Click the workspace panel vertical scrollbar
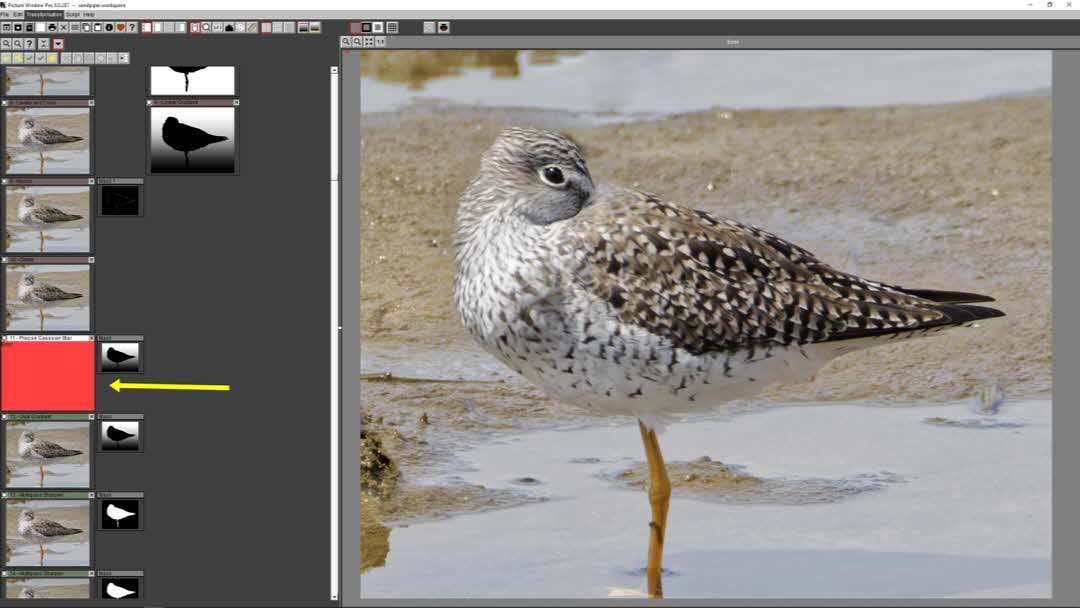This screenshot has width=1080, height=608. (335, 300)
